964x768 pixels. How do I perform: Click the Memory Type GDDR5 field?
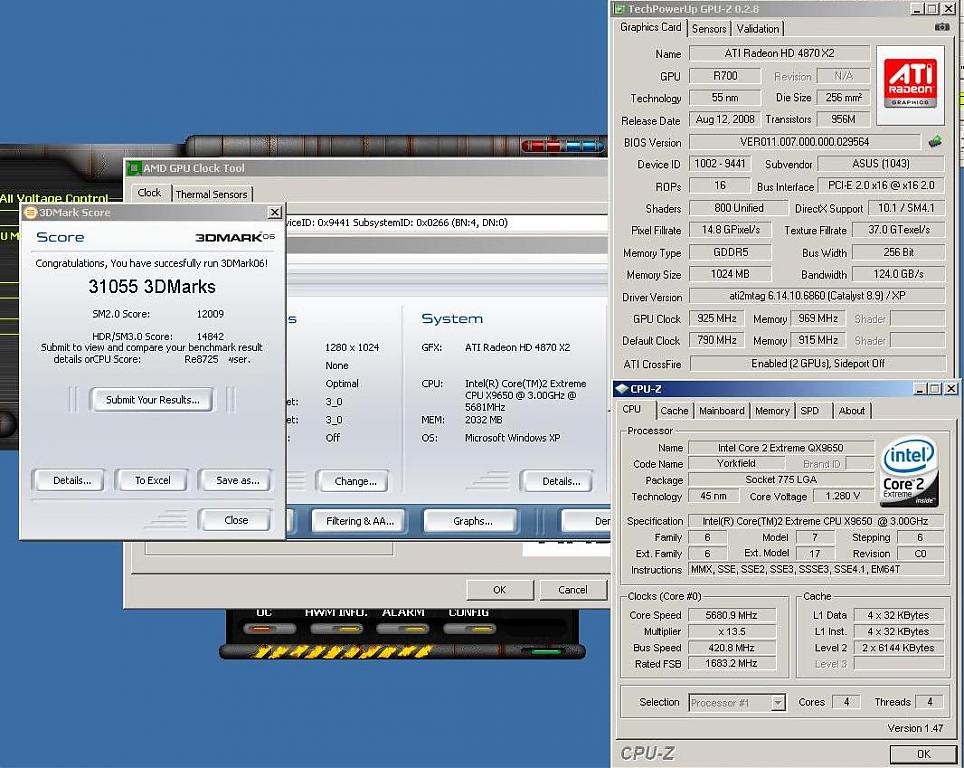click(730, 252)
